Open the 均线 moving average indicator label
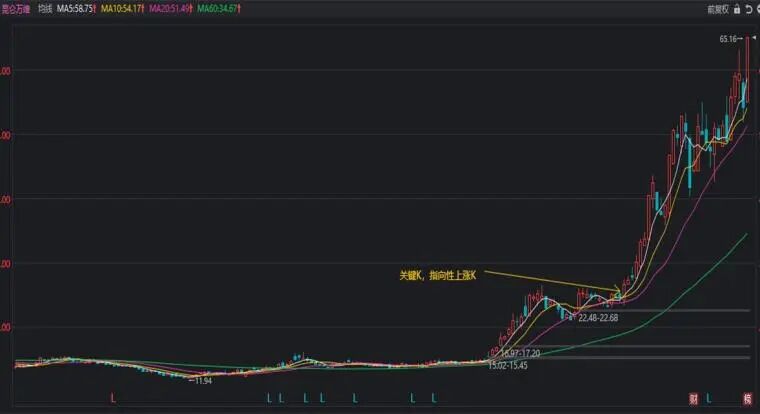Screen dimensions: 760x414 [x=45, y=9]
